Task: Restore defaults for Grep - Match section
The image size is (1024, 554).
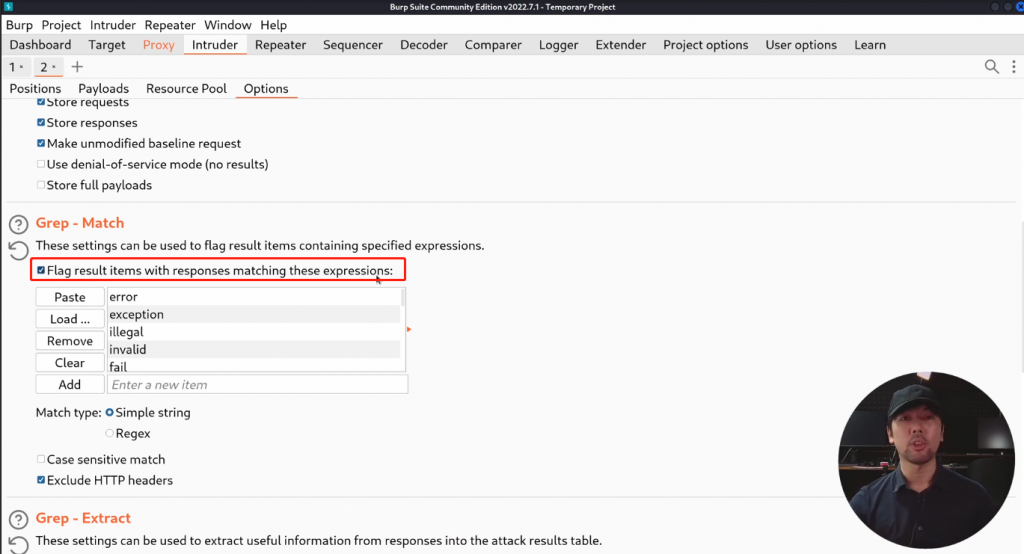Action: (x=18, y=250)
